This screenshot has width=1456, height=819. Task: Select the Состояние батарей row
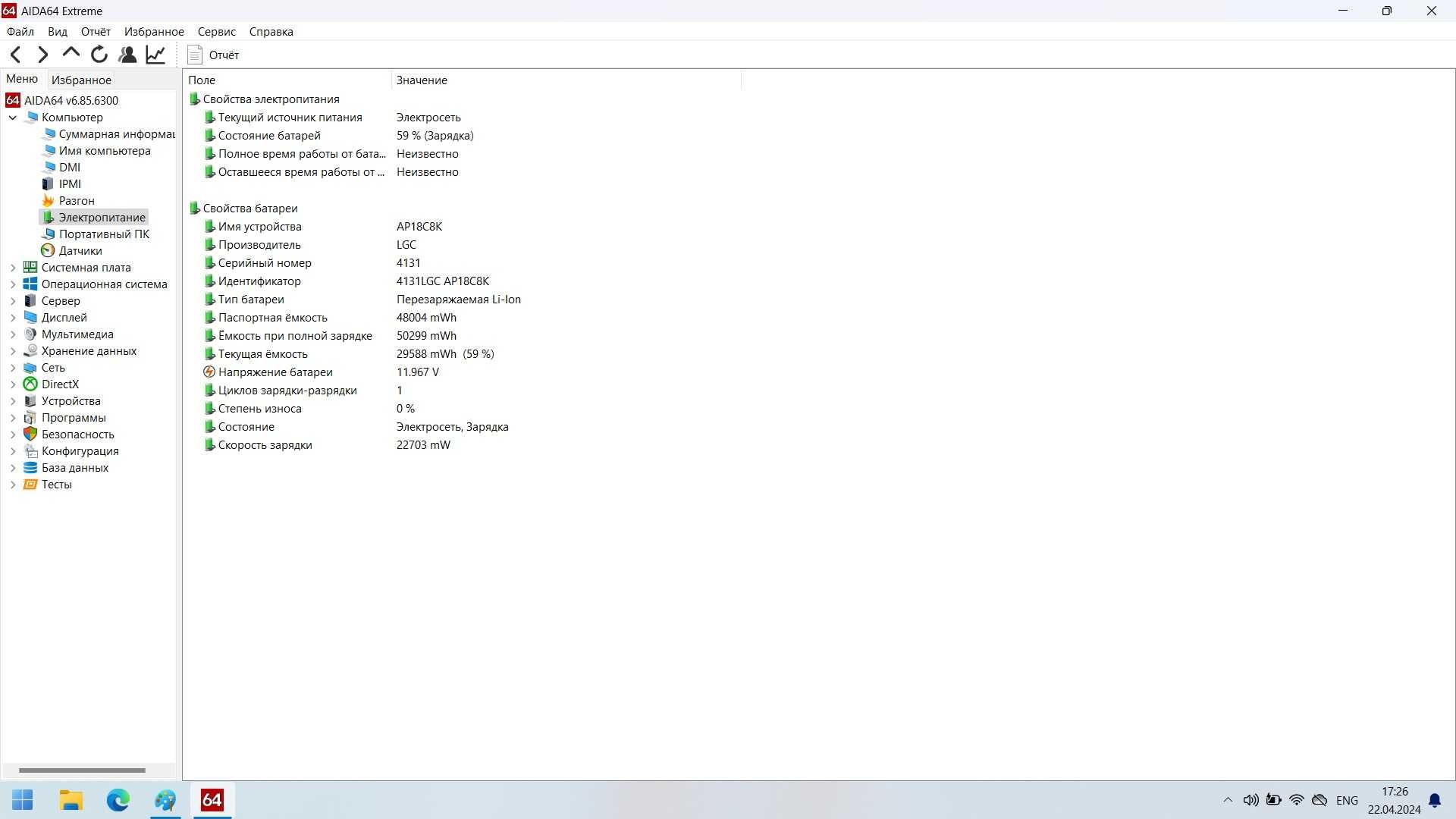(x=461, y=136)
